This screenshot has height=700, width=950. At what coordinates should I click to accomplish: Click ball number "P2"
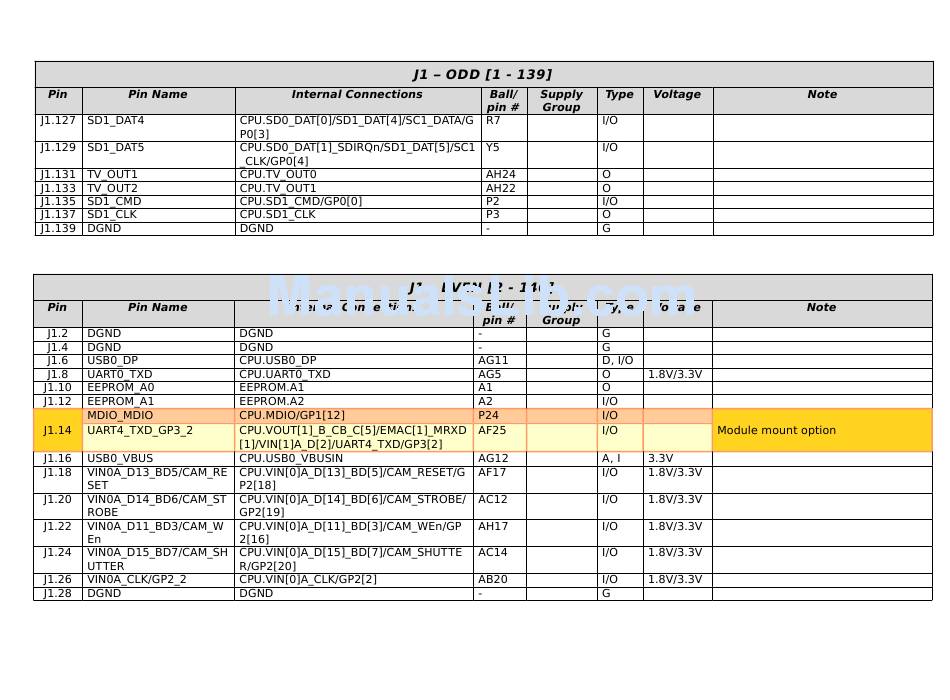(493, 202)
